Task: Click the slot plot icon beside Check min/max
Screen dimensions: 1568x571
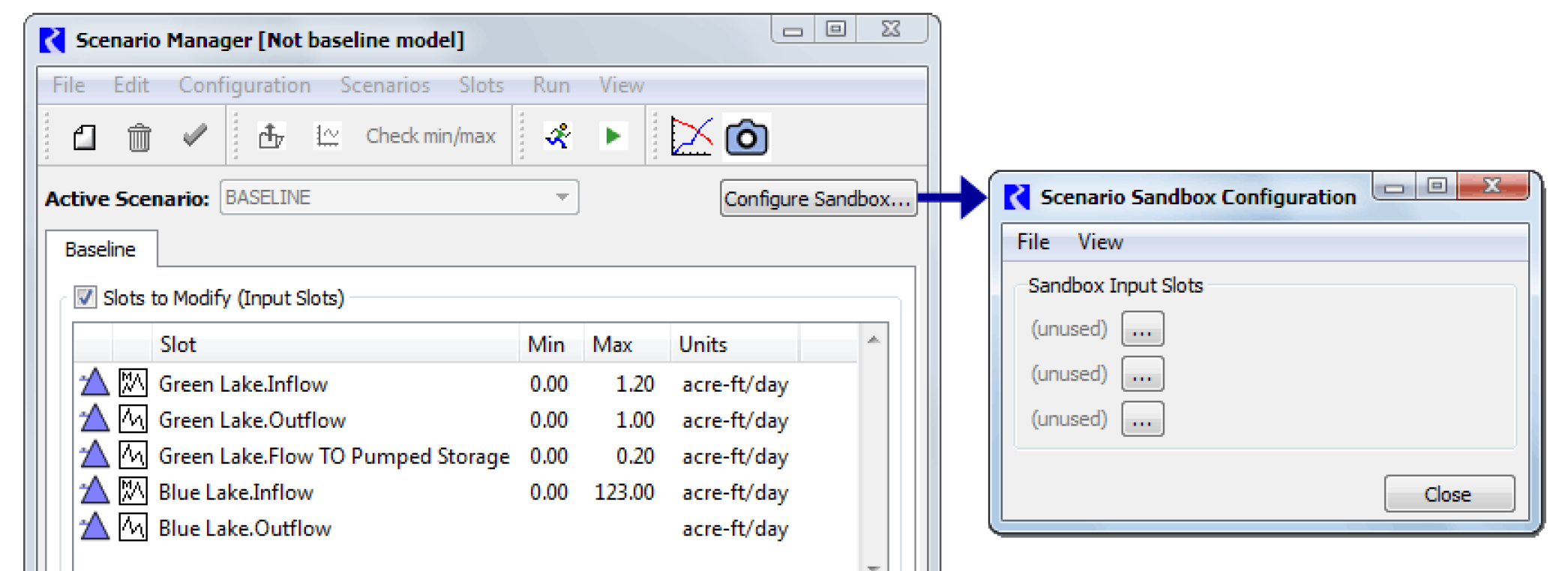Action: 328,137
